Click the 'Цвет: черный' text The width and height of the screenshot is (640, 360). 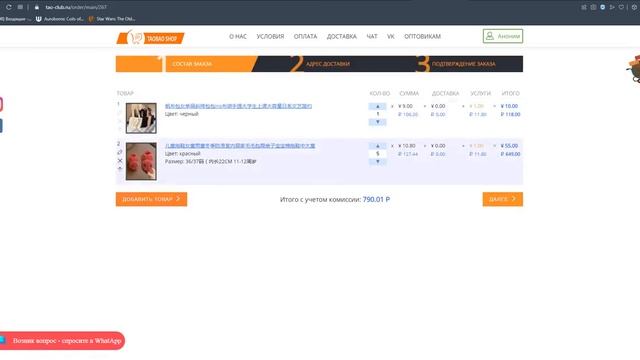182,114
